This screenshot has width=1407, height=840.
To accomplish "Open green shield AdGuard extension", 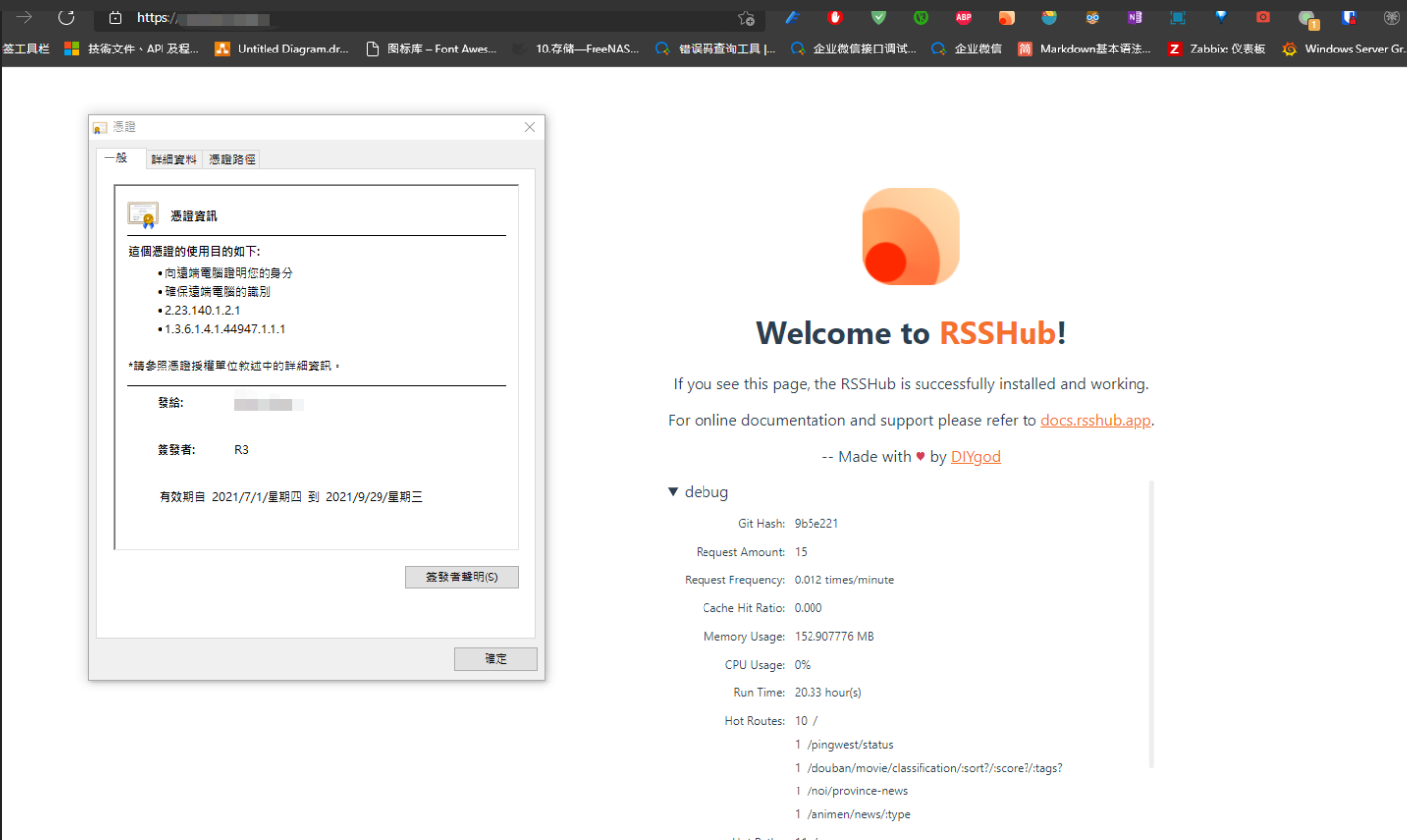I will click(x=878, y=17).
